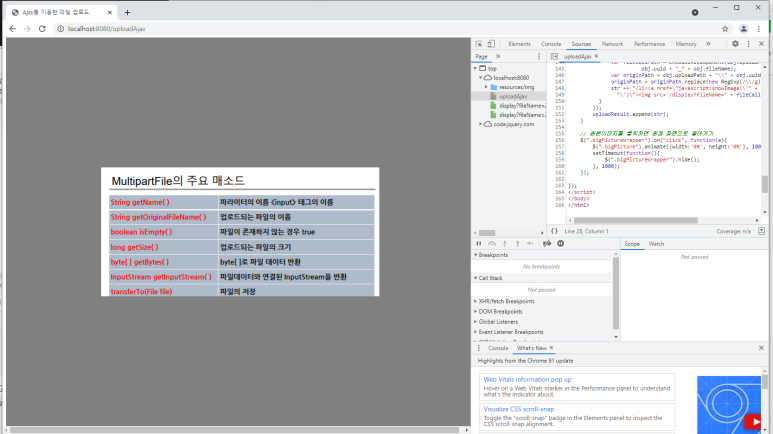Click the step out of function icon
The image size is (773, 434).
coord(517,244)
